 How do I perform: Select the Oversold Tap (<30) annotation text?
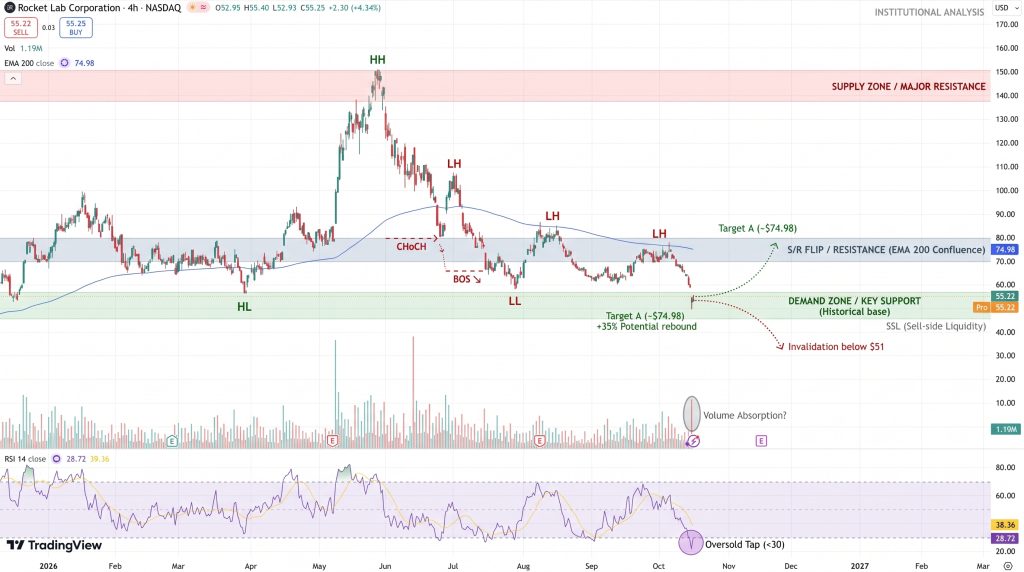(744, 545)
